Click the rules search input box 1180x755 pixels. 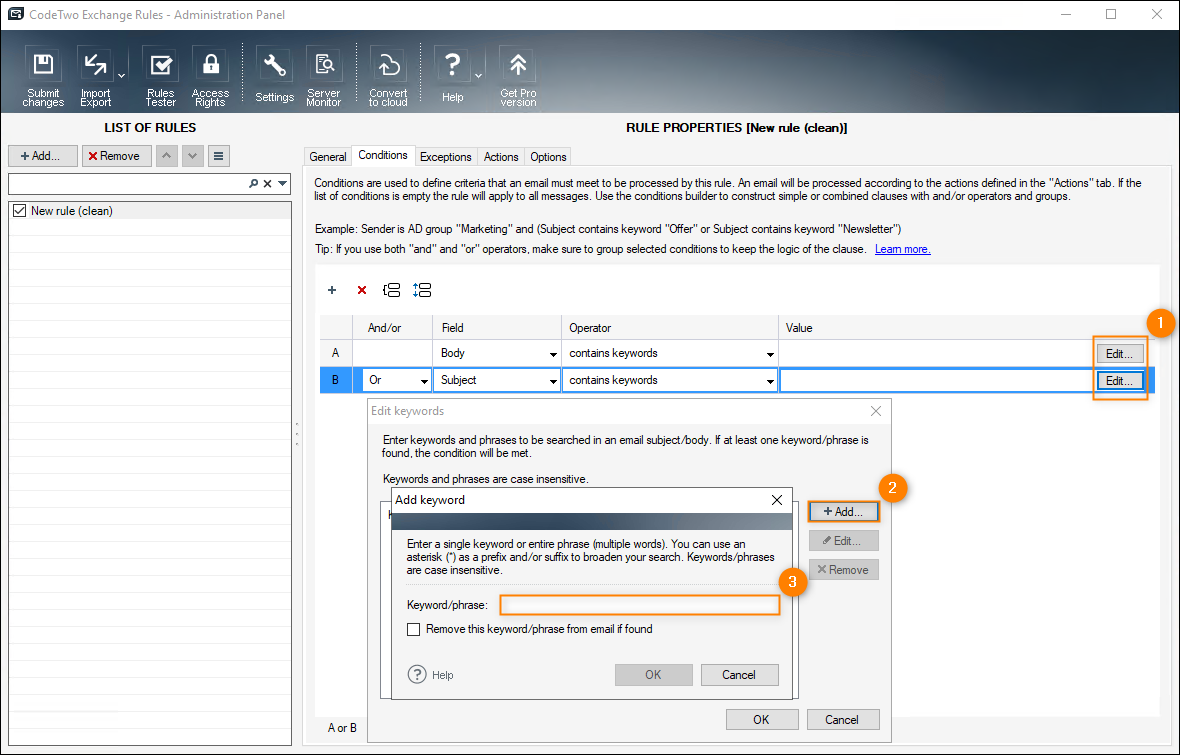[128, 184]
